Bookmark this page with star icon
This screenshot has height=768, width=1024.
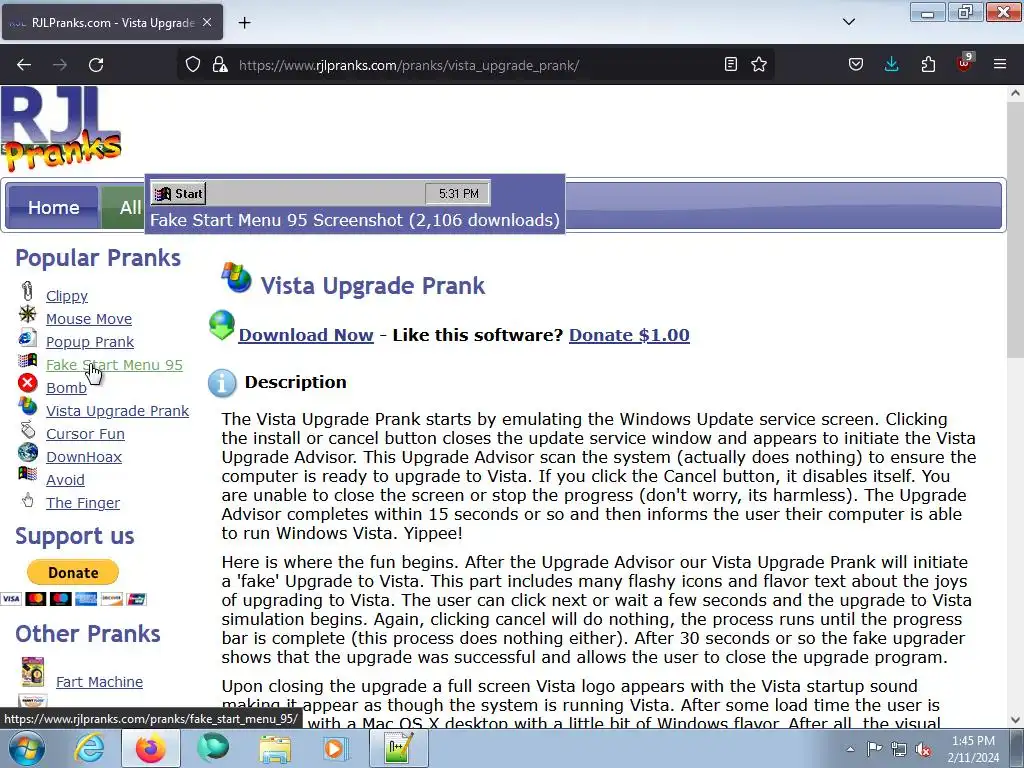759,65
